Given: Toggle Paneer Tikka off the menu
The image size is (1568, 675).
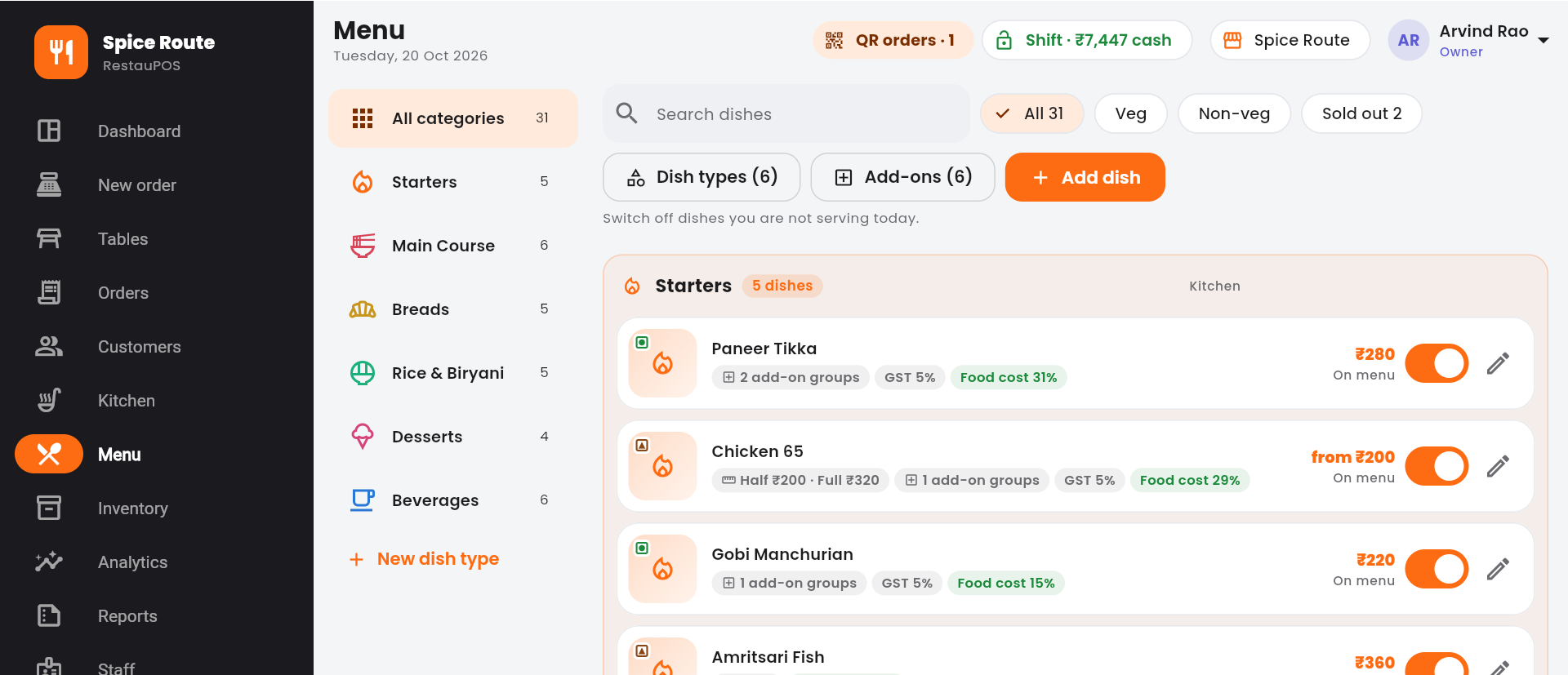Looking at the screenshot, I should click(x=1437, y=363).
